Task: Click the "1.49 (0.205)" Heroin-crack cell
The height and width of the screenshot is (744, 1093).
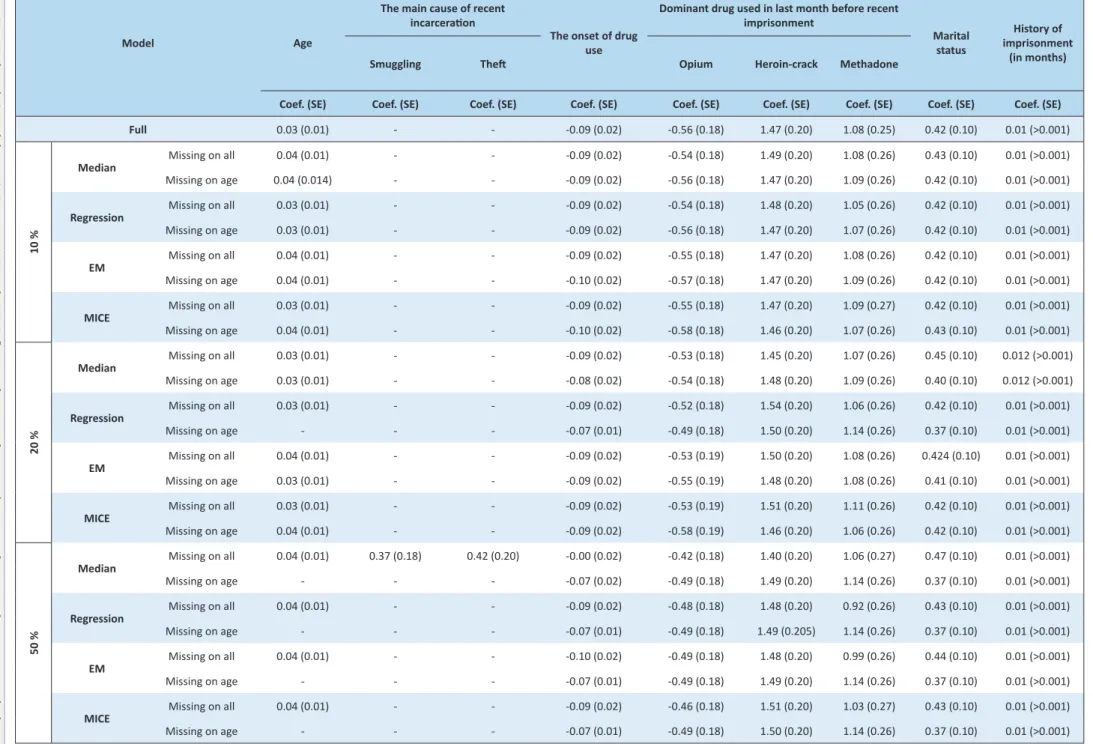Action: click(786, 631)
